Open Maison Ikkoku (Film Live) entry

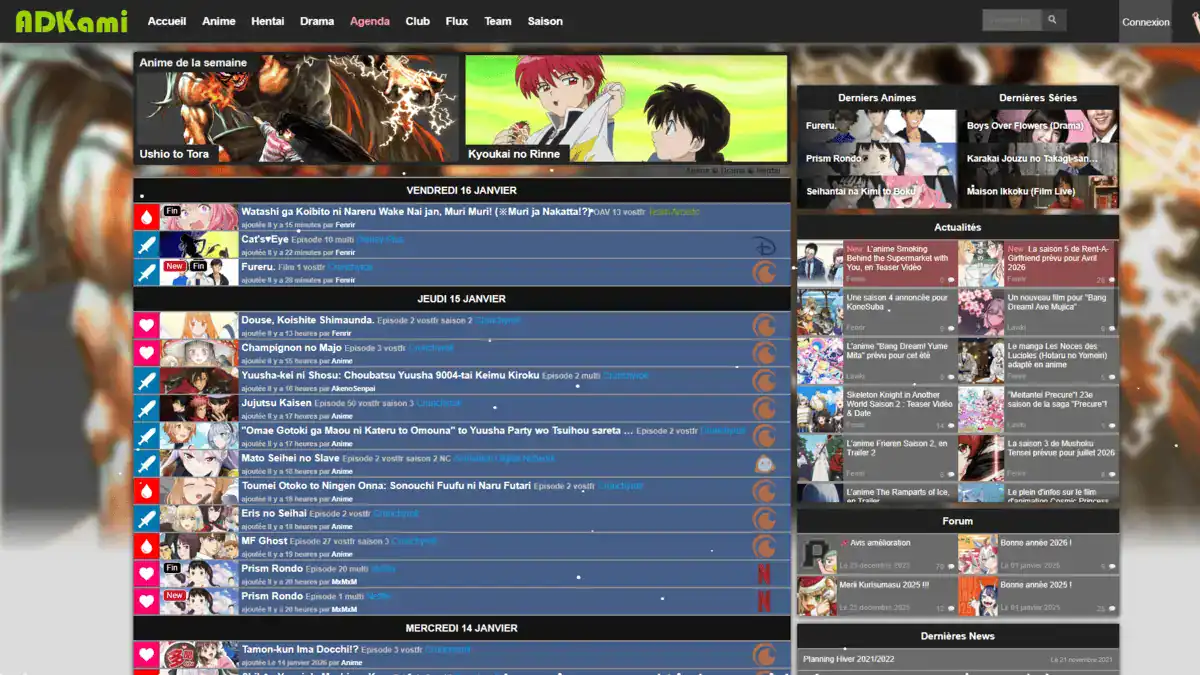tap(1038, 191)
